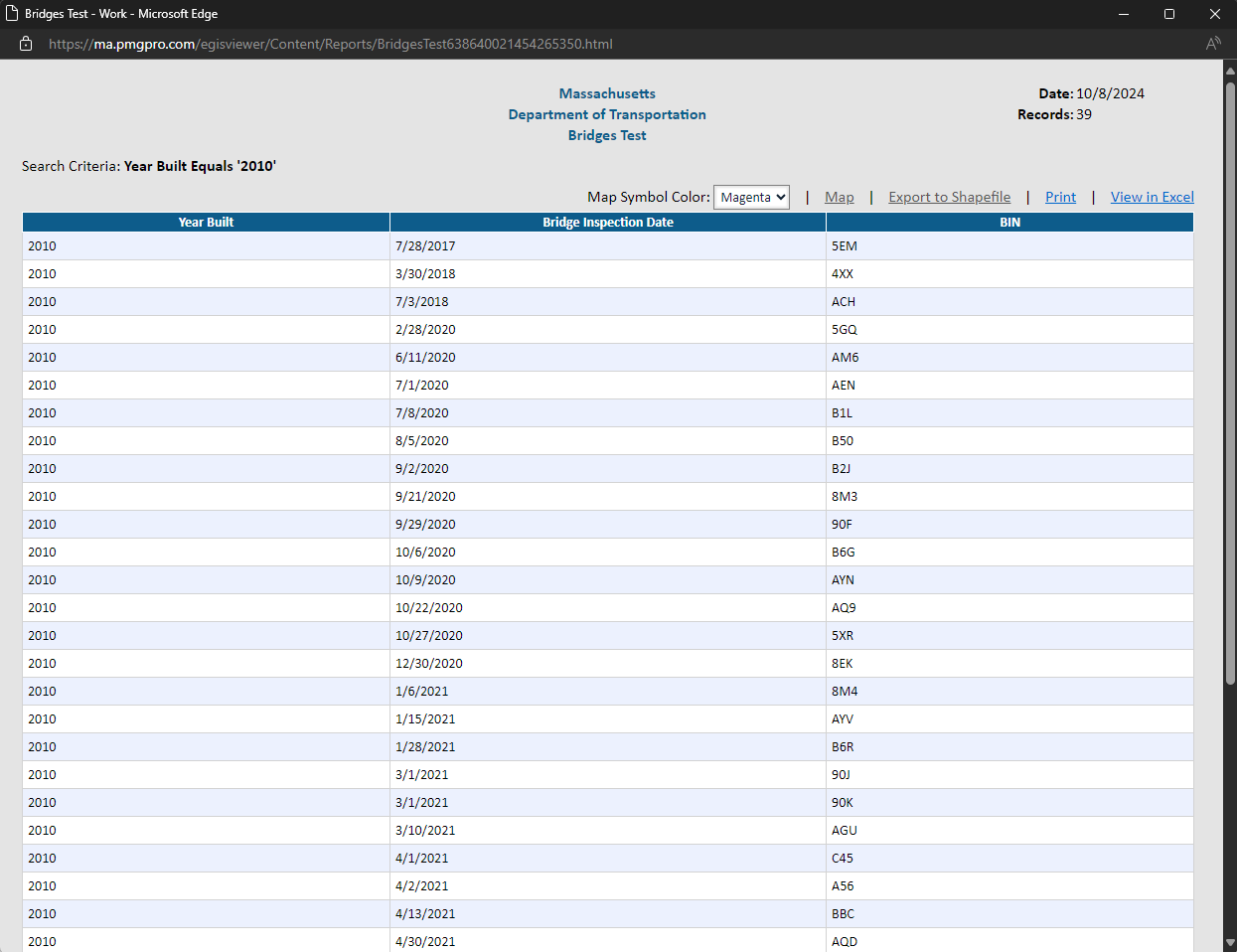Click the lock site-info icon in address bar
This screenshot has height=952, width=1237.
coord(27,44)
